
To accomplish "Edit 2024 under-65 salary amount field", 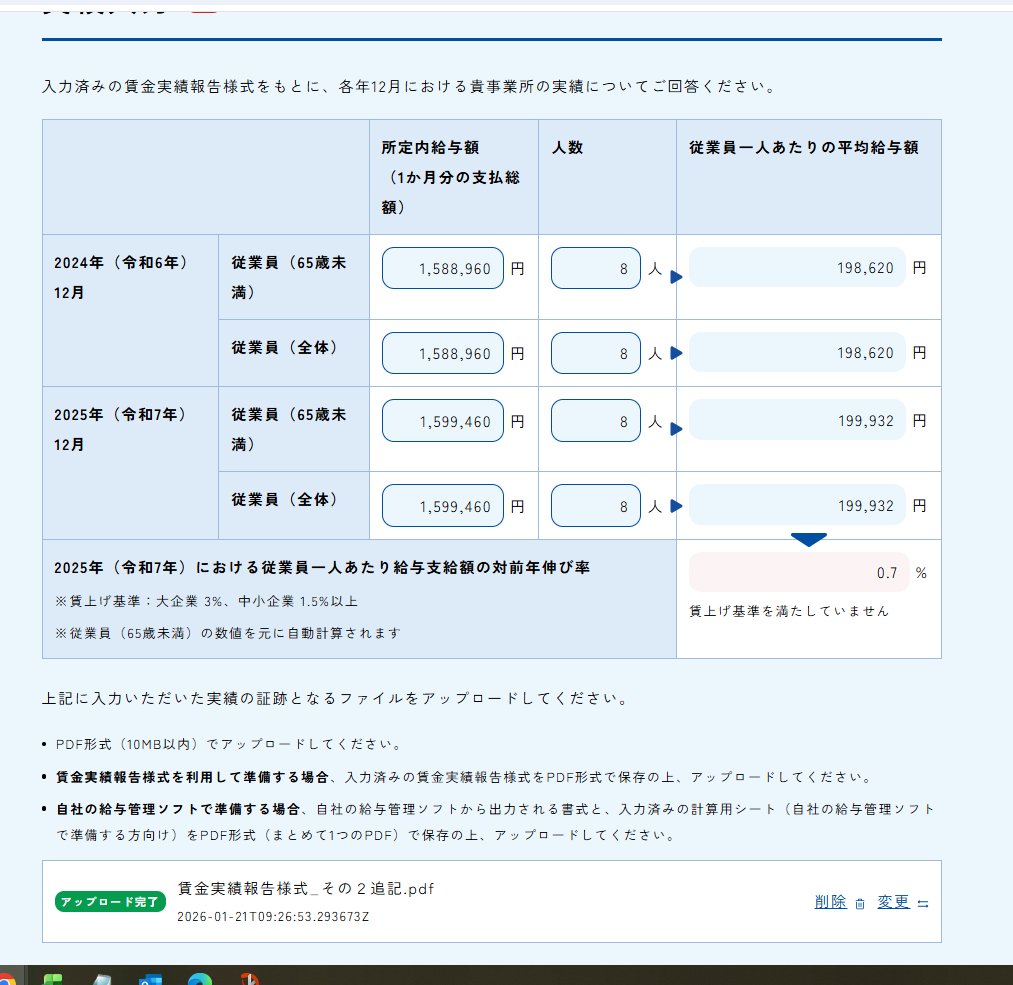I will point(442,268).
